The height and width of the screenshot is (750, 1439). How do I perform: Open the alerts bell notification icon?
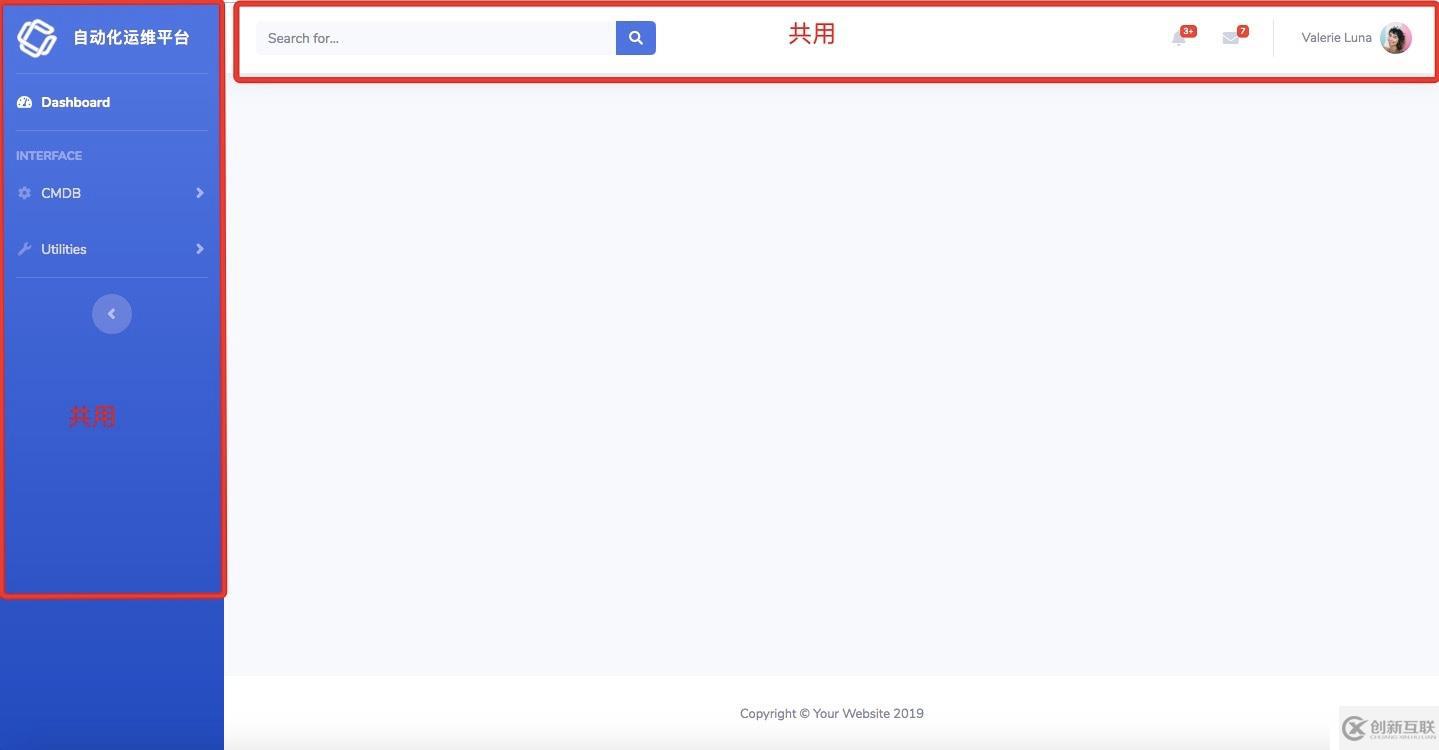[x=1181, y=35]
